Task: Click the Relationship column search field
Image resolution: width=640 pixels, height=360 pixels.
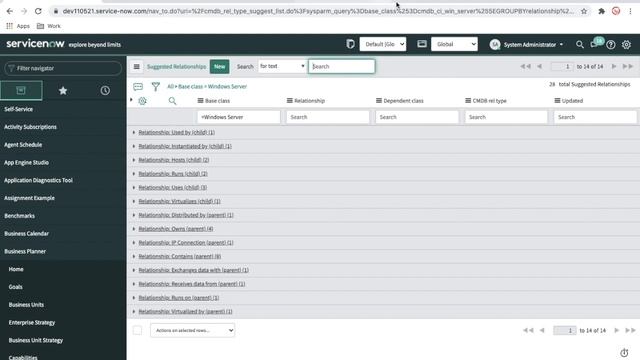Action: point(328,117)
